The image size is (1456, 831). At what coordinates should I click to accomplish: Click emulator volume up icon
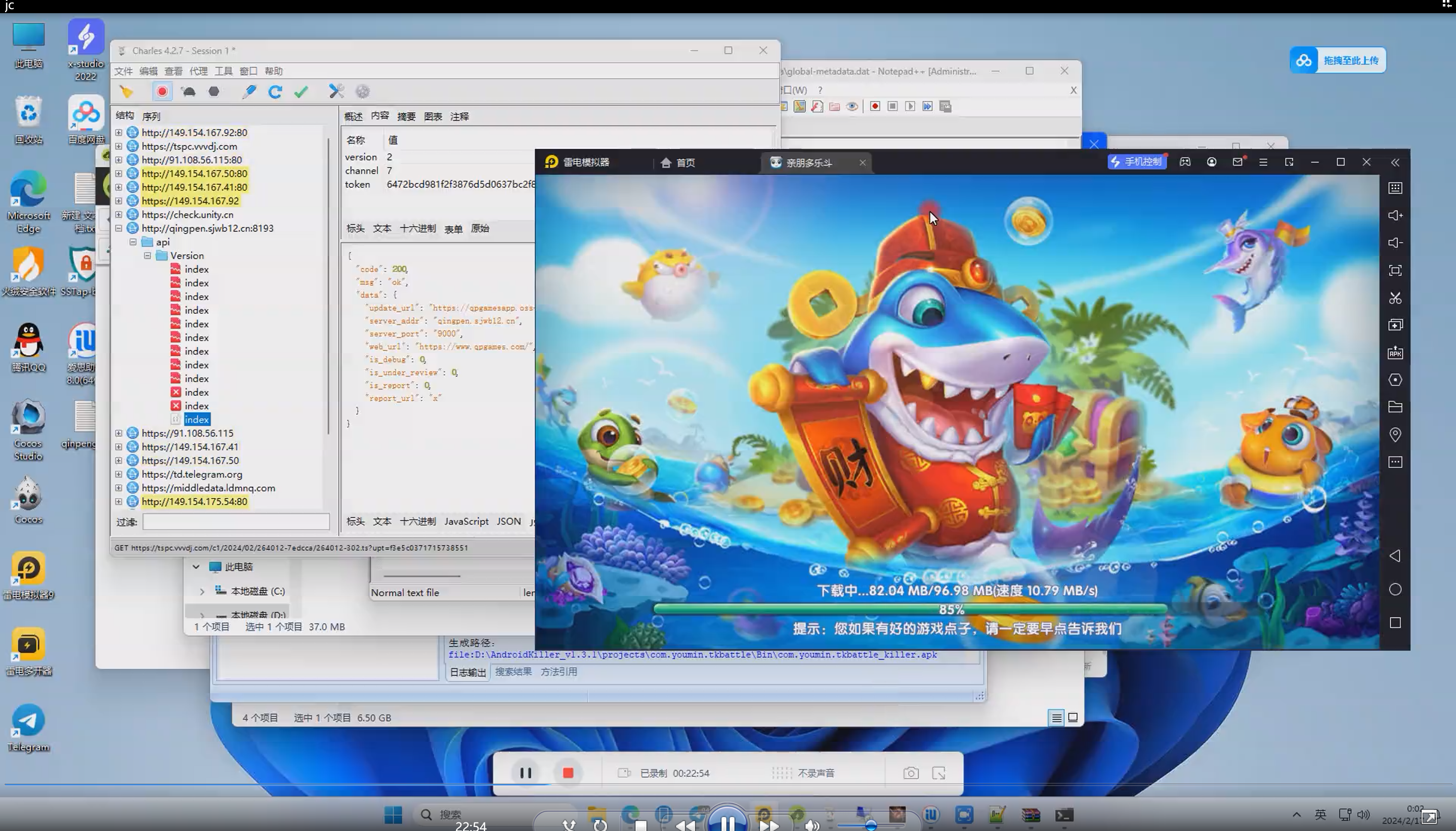(1395, 215)
